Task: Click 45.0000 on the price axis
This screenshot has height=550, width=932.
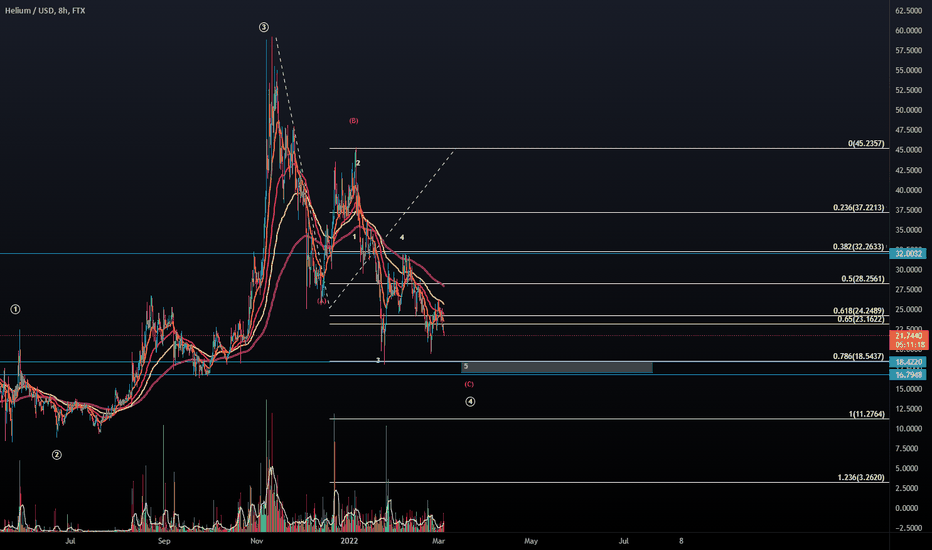Action: point(909,150)
